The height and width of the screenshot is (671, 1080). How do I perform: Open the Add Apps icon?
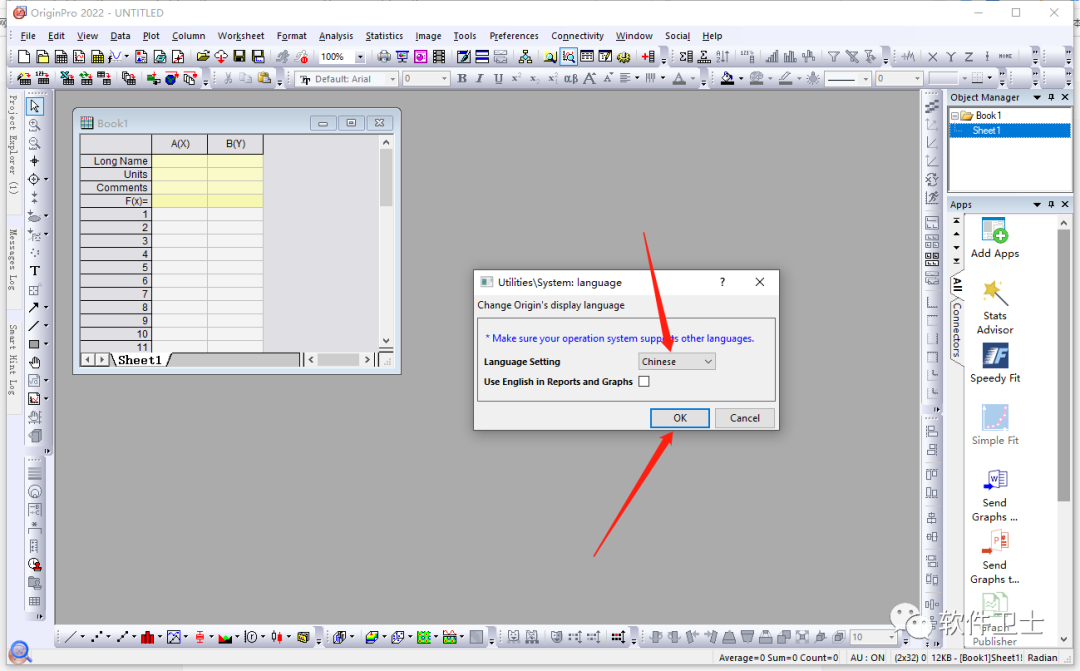pyautogui.click(x=995, y=238)
